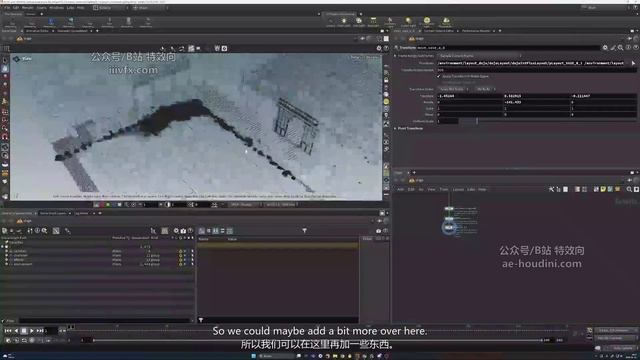Viewport: 640px width, 360px height.
Task: Open the viewport display options gear
Action: click(x=378, y=48)
